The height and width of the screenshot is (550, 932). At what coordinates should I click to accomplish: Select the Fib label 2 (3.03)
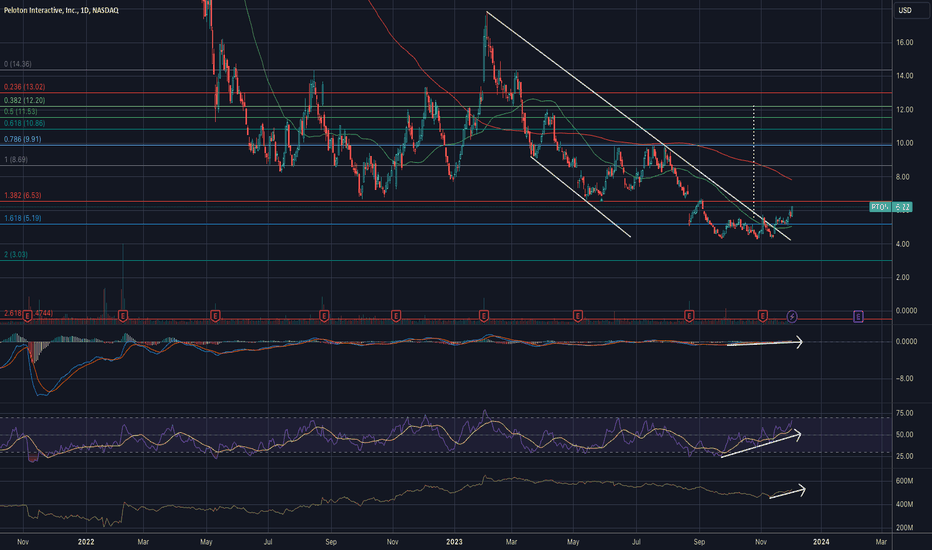pyautogui.click(x=16, y=254)
